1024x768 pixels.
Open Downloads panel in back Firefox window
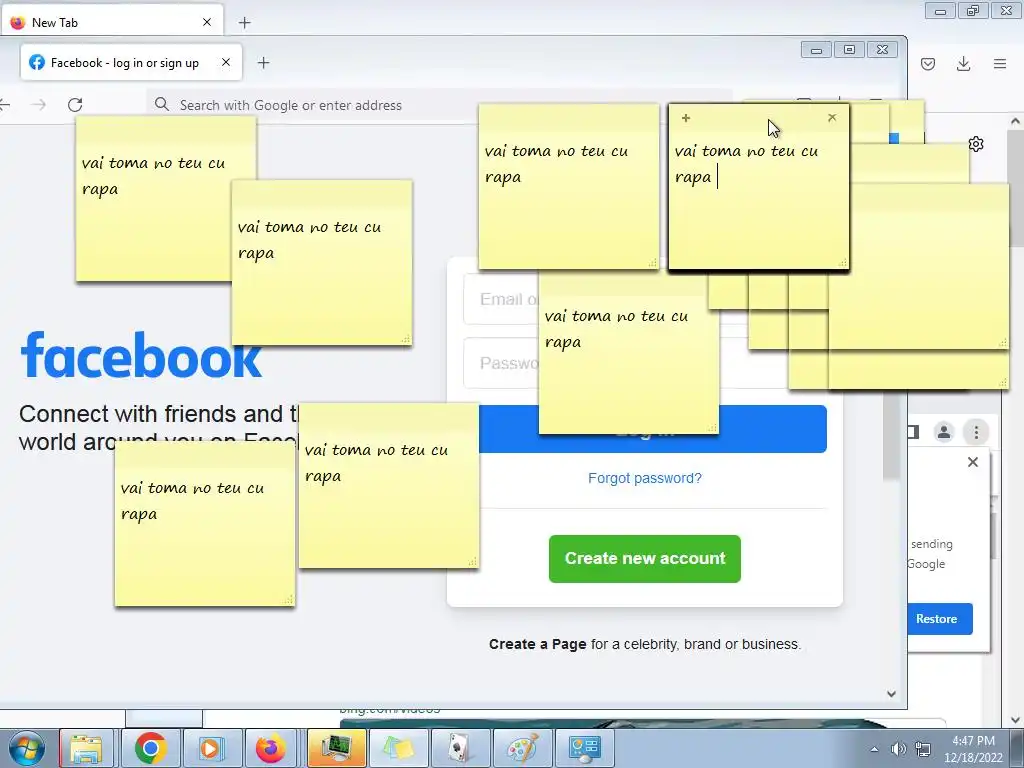point(963,63)
